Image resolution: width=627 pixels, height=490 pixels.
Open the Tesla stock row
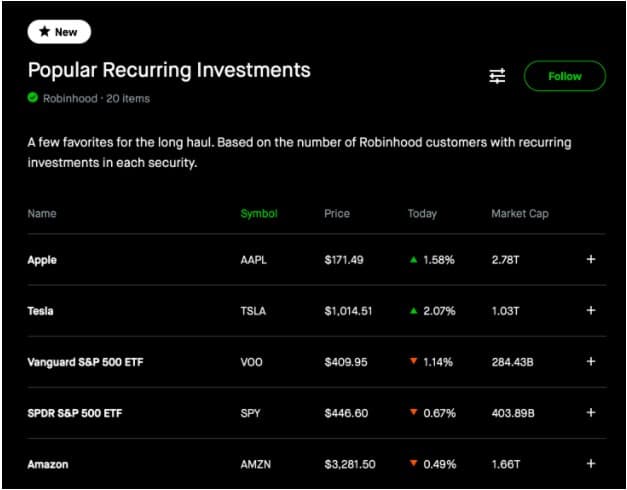[x=317, y=311]
